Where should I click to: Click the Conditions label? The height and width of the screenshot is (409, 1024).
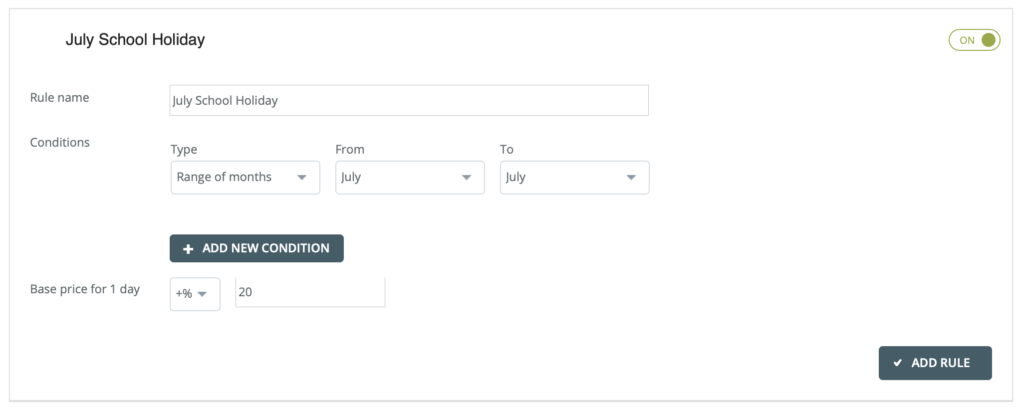[x=61, y=142]
